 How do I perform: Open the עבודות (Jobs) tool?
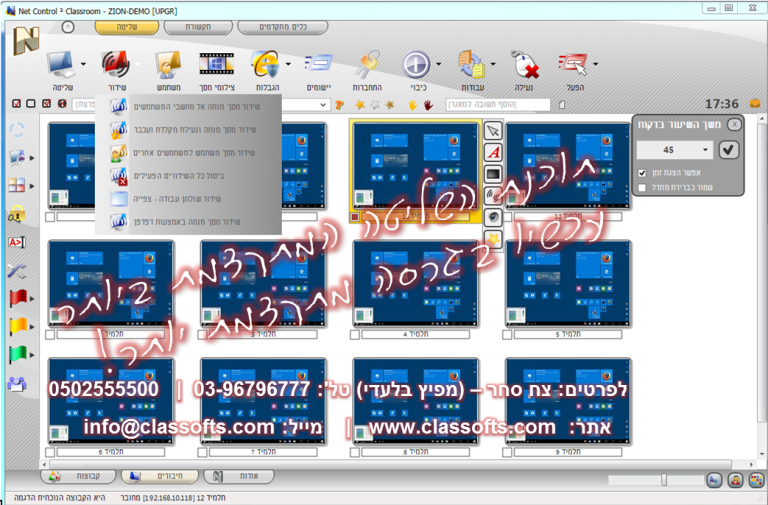click(472, 65)
